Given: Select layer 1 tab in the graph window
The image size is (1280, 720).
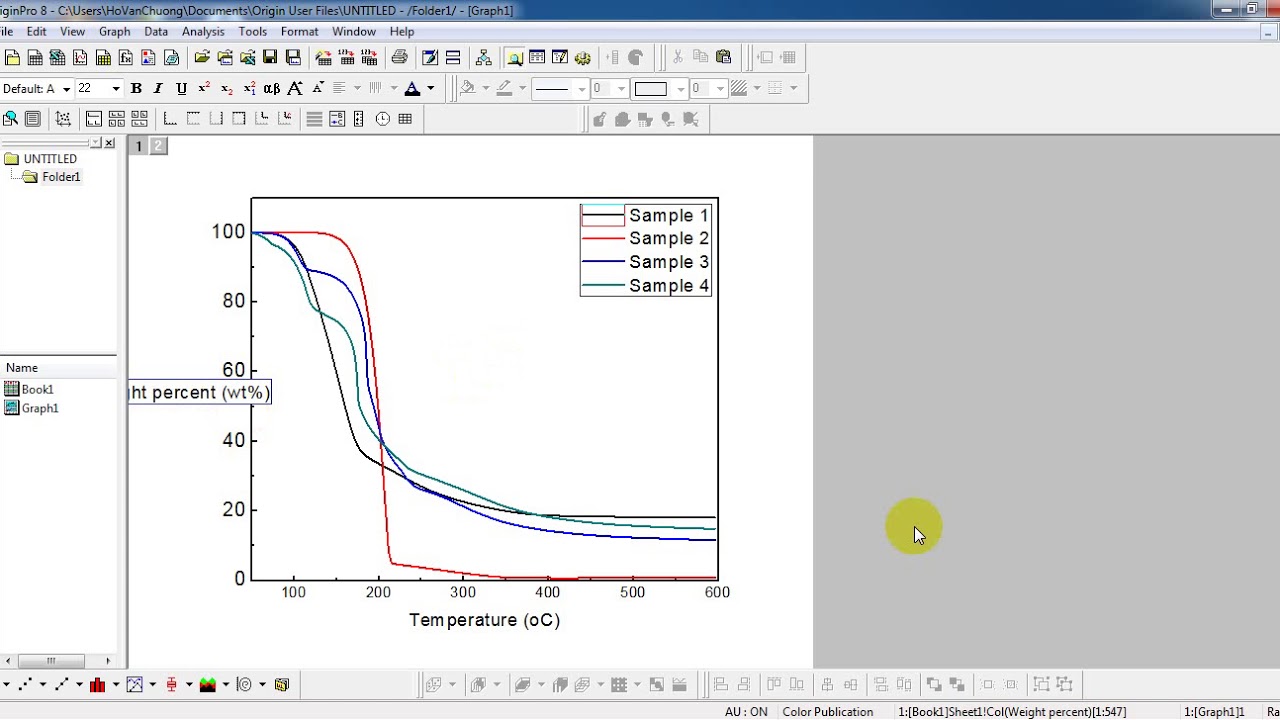Looking at the screenshot, I should pos(139,146).
